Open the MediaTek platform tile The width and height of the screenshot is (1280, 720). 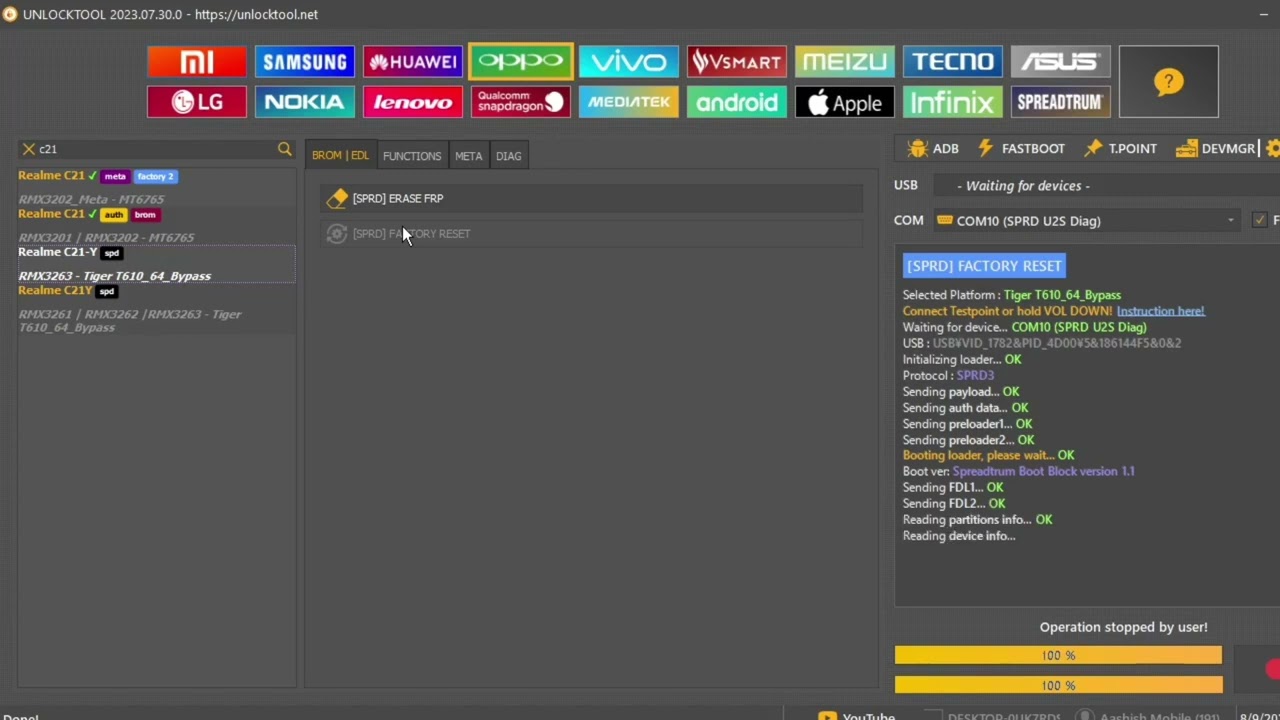[629, 102]
